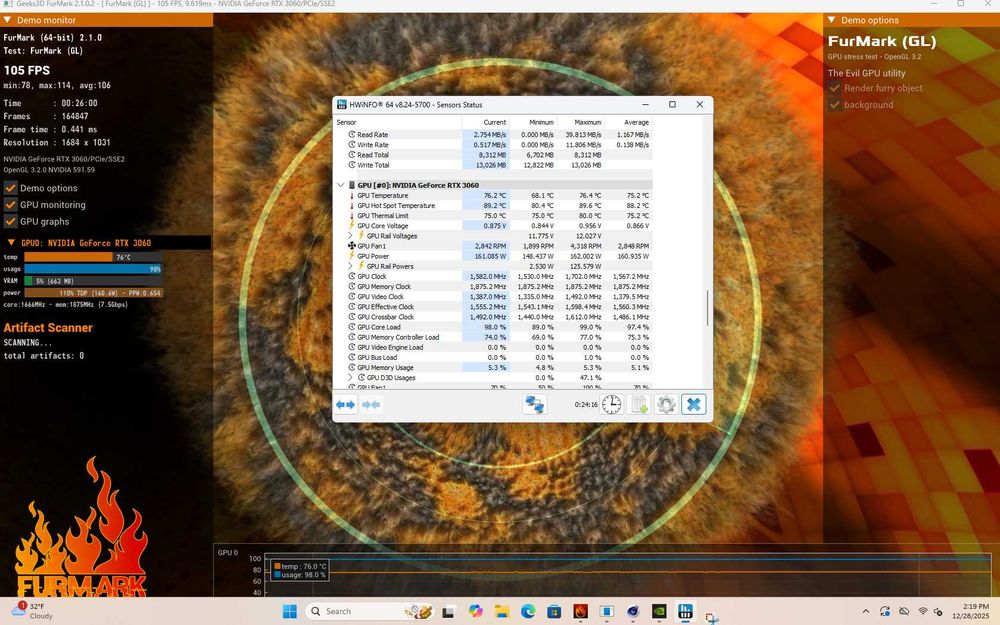Switch to HWiNFO via its taskbar icon

tap(685, 611)
